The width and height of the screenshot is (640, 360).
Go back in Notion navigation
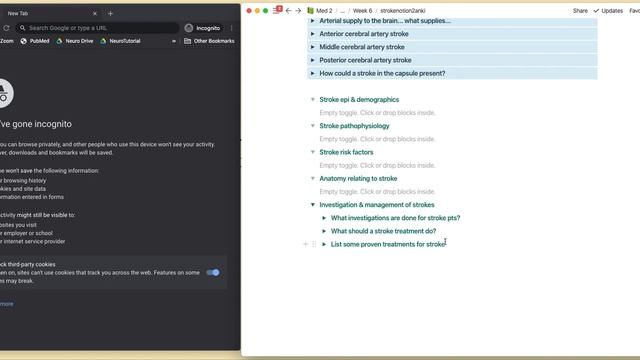click(289, 11)
